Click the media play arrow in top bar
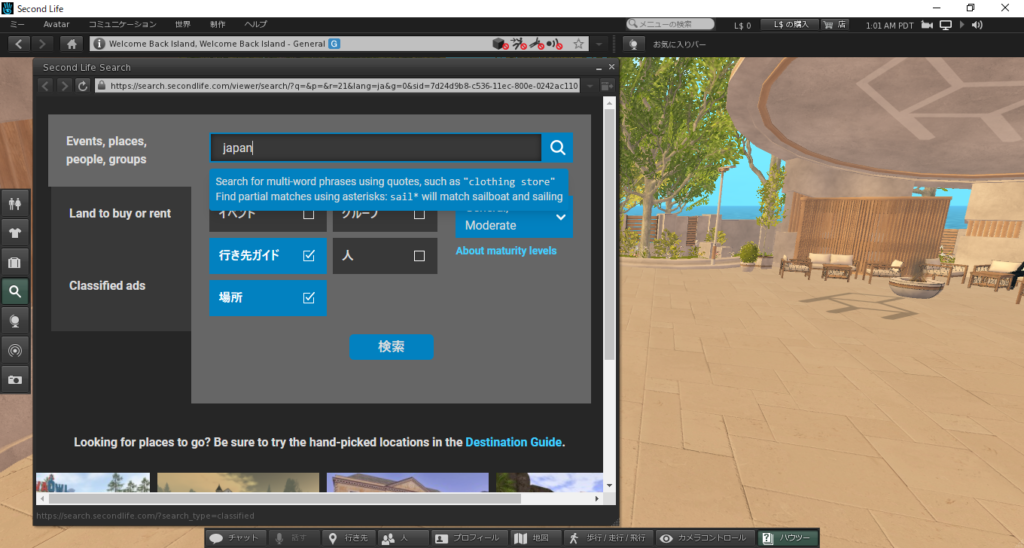 pos(961,25)
